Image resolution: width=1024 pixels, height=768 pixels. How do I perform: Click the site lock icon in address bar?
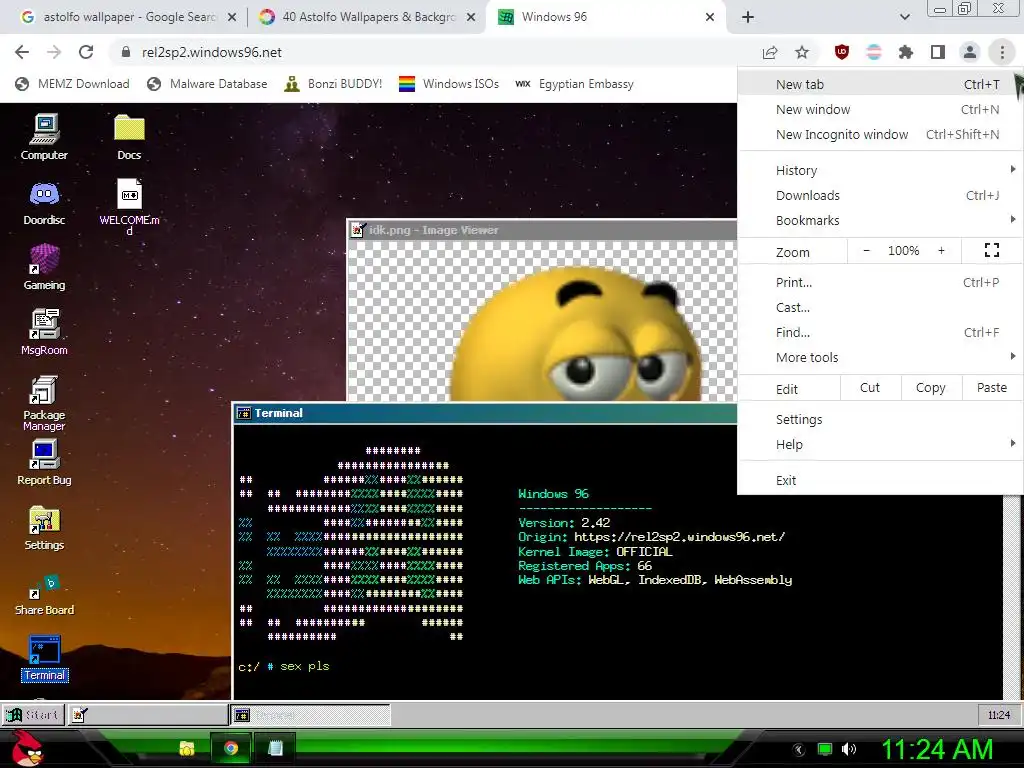(x=126, y=52)
